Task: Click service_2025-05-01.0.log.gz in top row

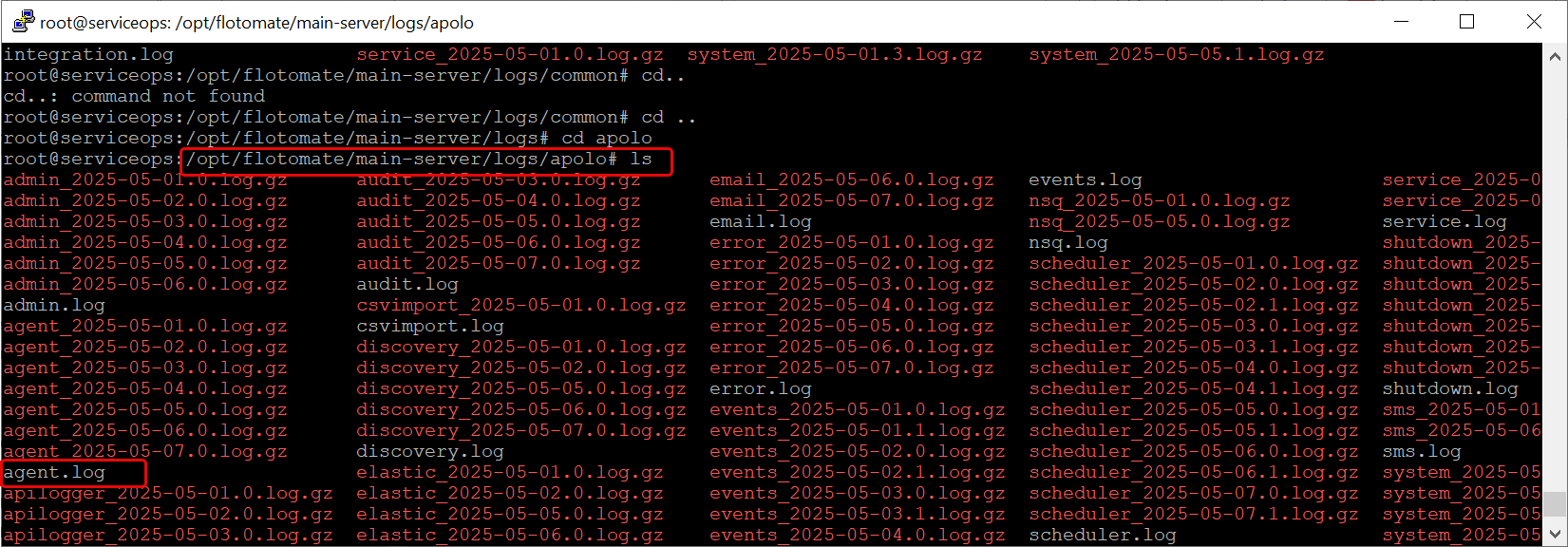Action: [x=510, y=54]
